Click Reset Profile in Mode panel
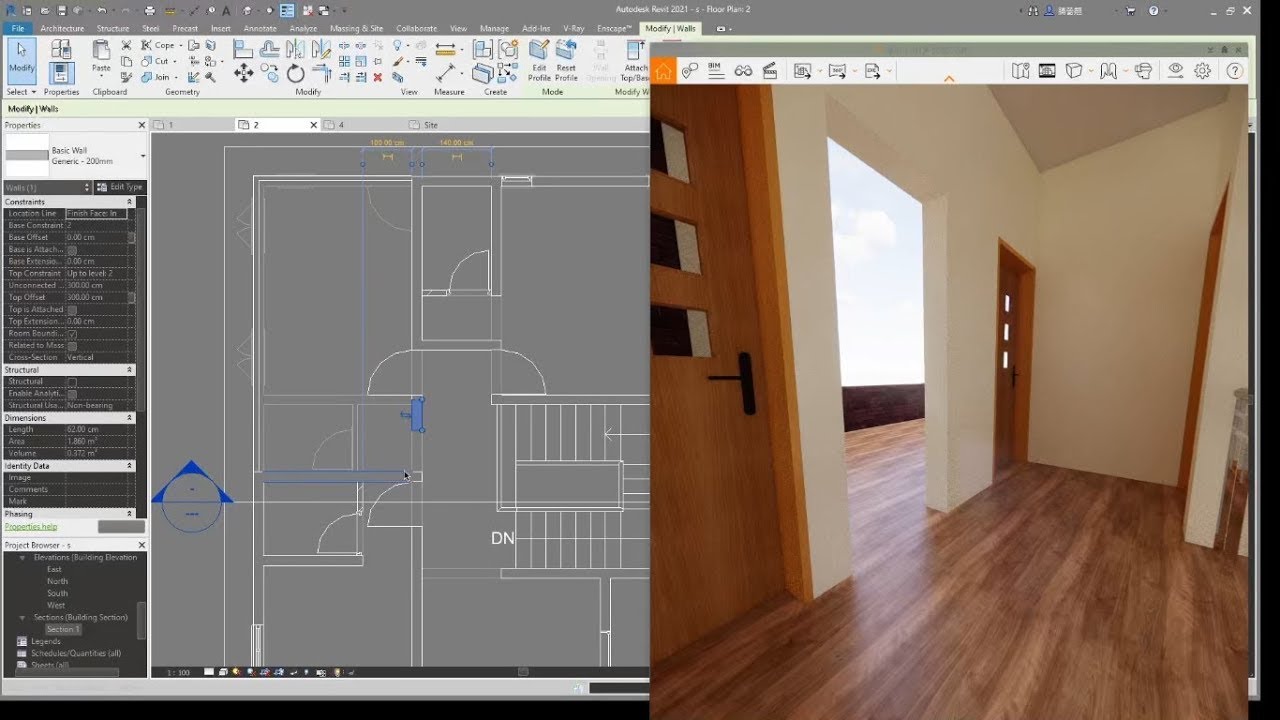Screen dimensions: 1280x720 tap(566, 61)
